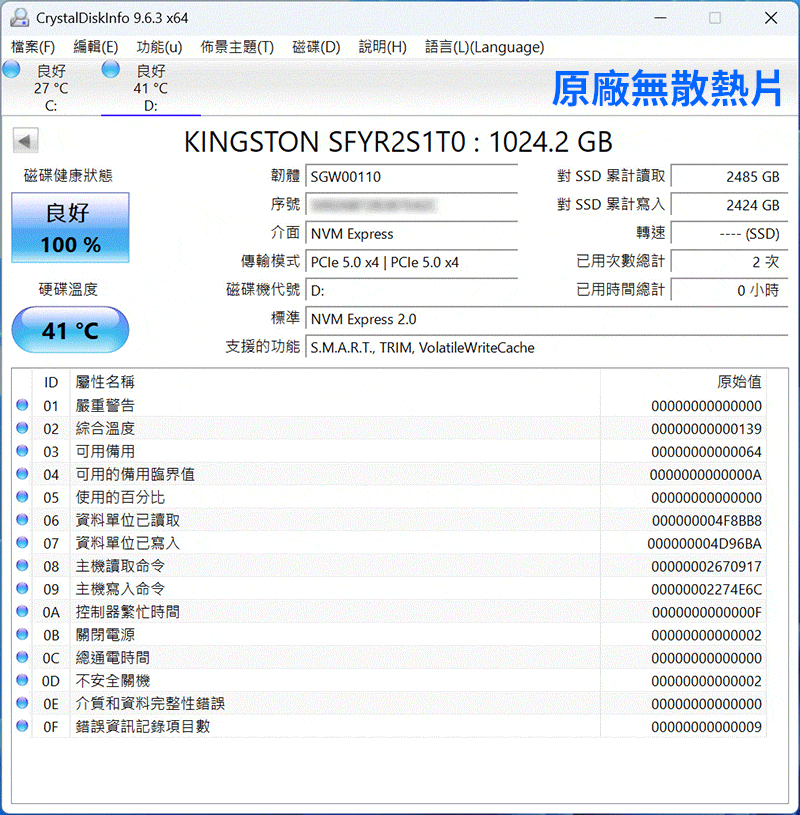Viewport: 800px width, 815px height.
Task: Select the D: drive tab at 41 °C
Action: tap(151, 88)
